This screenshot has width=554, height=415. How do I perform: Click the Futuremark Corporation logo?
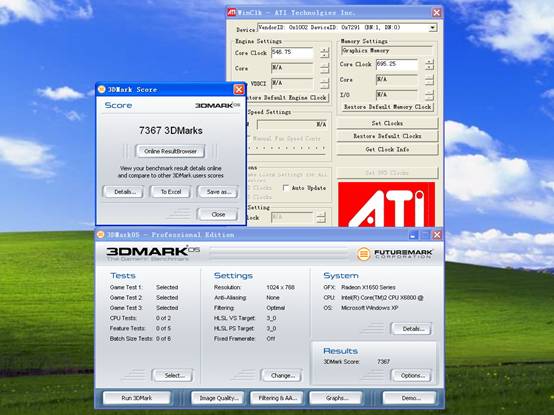click(395, 254)
